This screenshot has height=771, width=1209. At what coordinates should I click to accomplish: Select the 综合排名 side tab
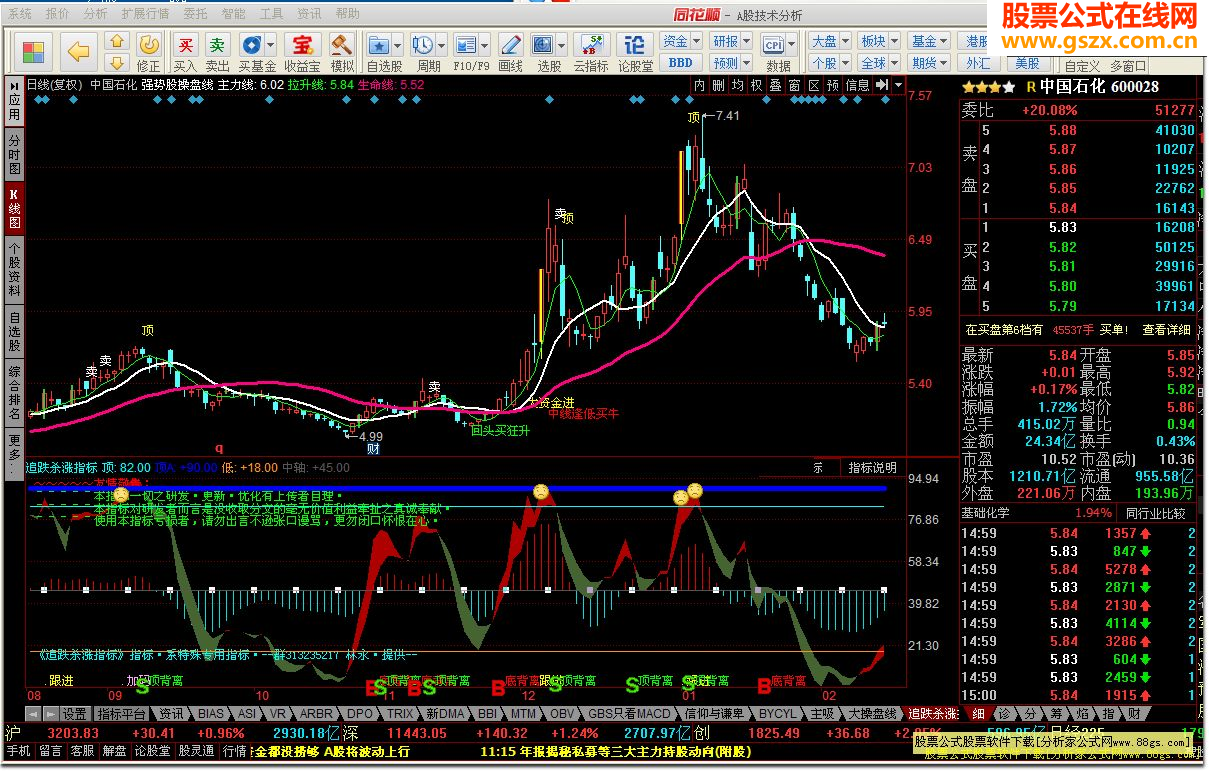point(14,392)
